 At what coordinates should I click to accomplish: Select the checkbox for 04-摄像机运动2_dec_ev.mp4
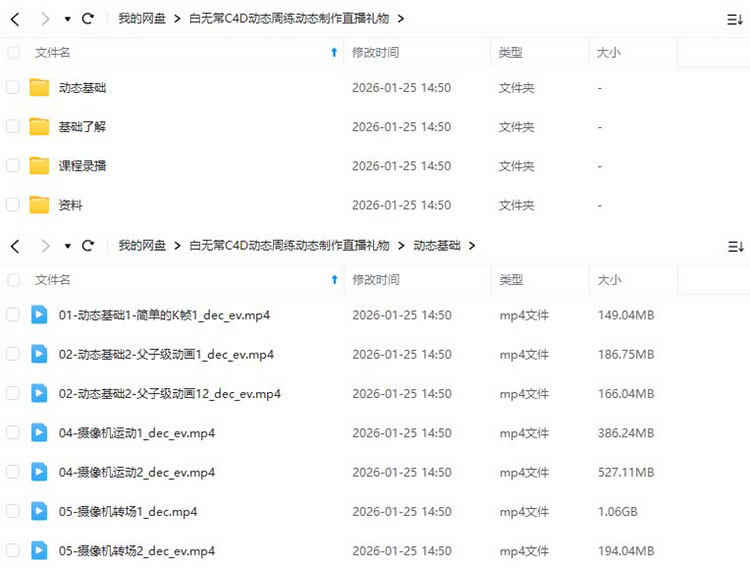click(x=13, y=472)
